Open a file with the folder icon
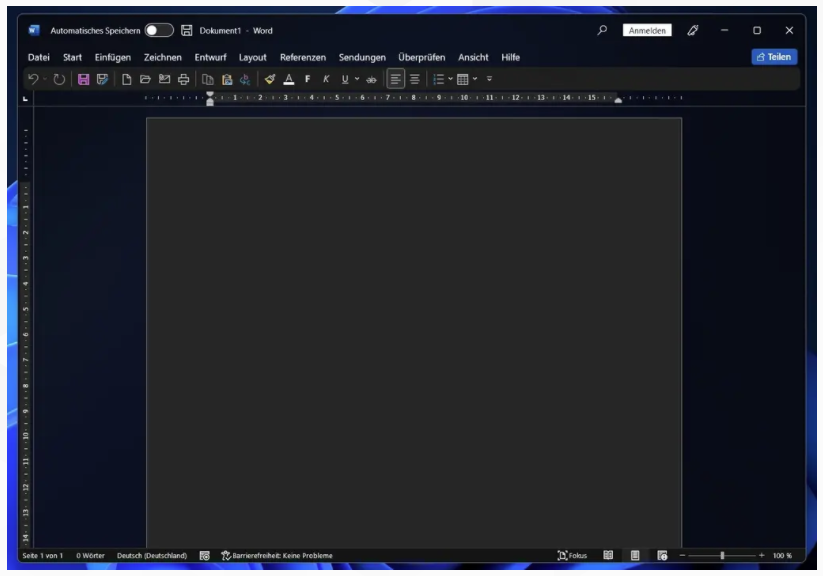 pos(145,79)
